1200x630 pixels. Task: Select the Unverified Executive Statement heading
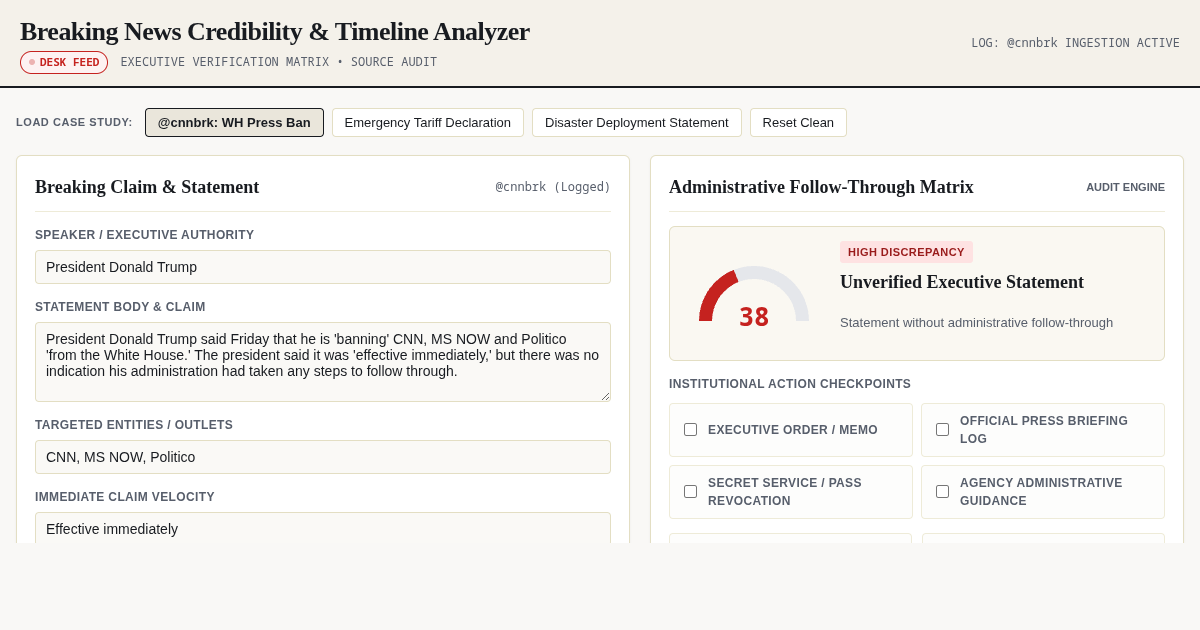(962, 282)
